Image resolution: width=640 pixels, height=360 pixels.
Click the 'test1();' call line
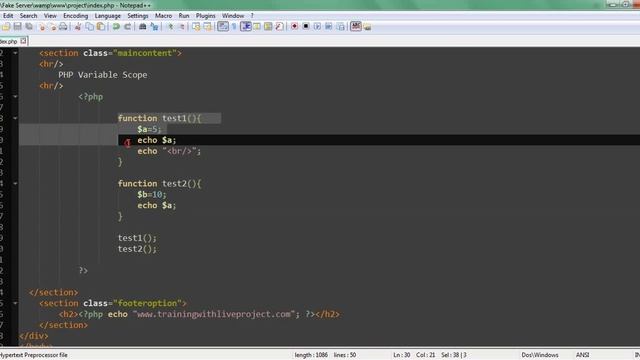[x=137, y=238]
